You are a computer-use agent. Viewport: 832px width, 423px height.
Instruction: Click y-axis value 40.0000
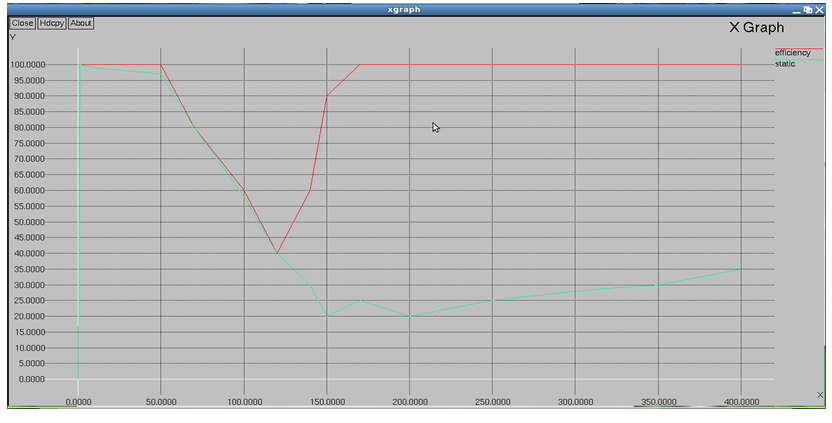pyautogui.click(x=28, y=254)
